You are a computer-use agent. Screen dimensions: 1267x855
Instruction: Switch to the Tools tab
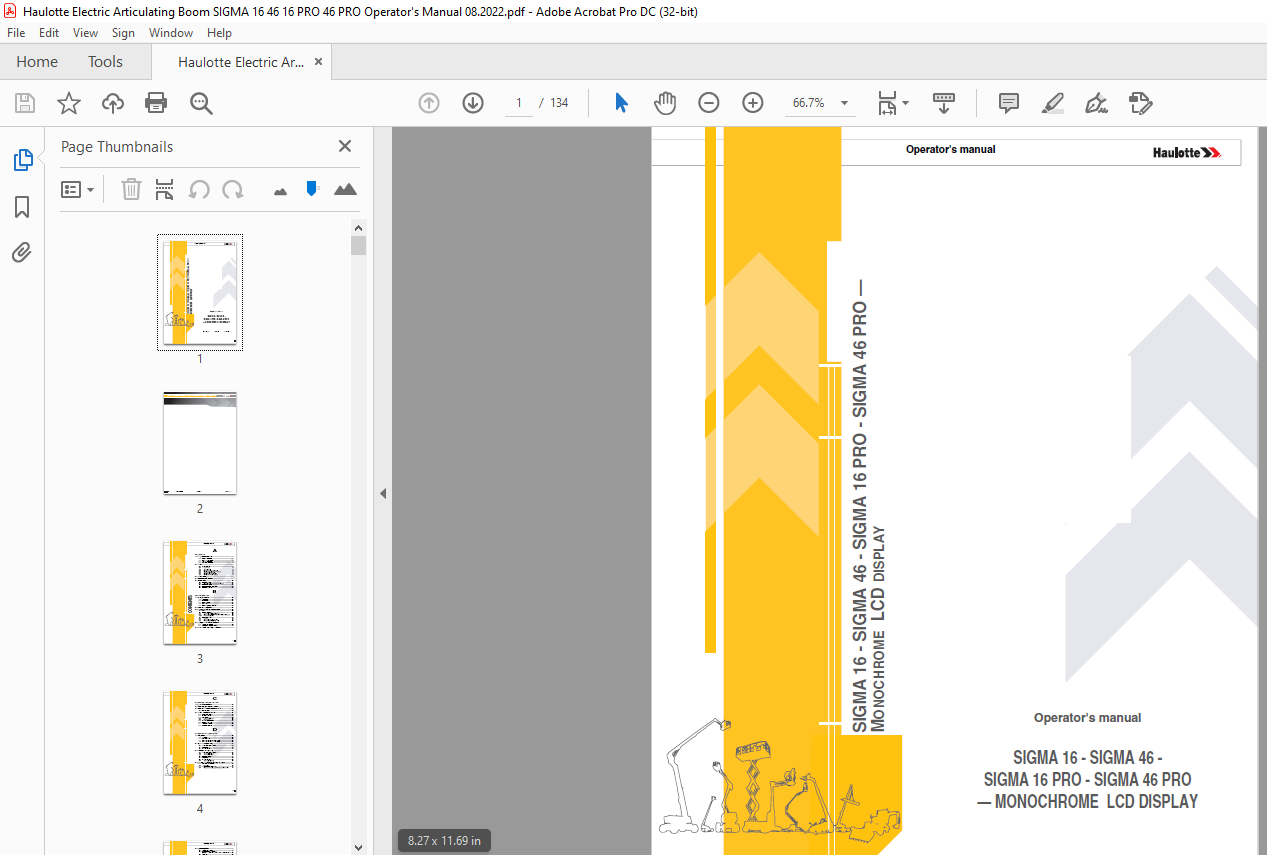tap(105, 62)
